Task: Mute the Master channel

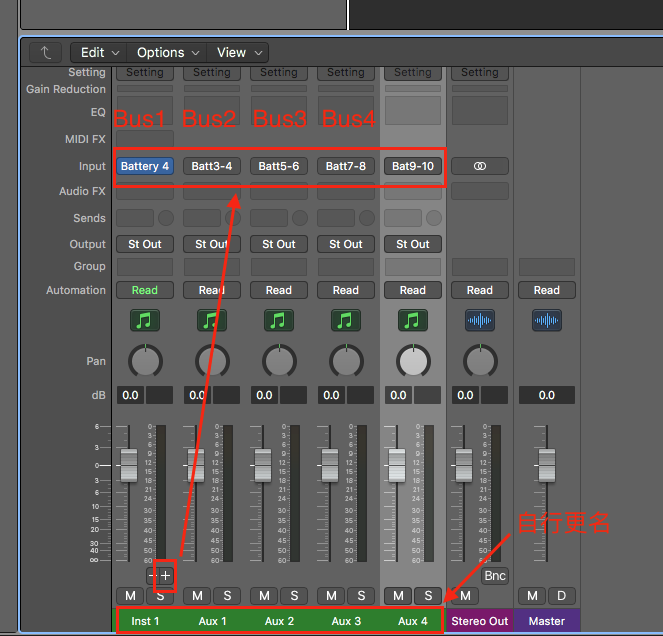Action: point(532,596)
